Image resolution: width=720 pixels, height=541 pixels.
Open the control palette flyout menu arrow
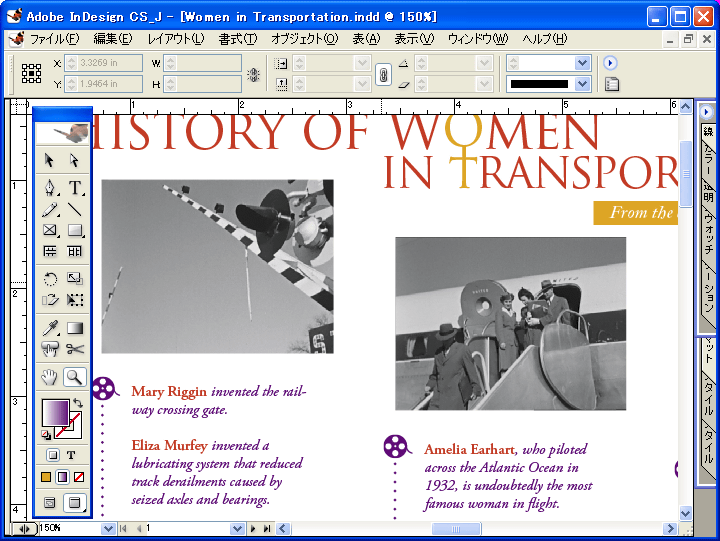(x=610, y=62)
